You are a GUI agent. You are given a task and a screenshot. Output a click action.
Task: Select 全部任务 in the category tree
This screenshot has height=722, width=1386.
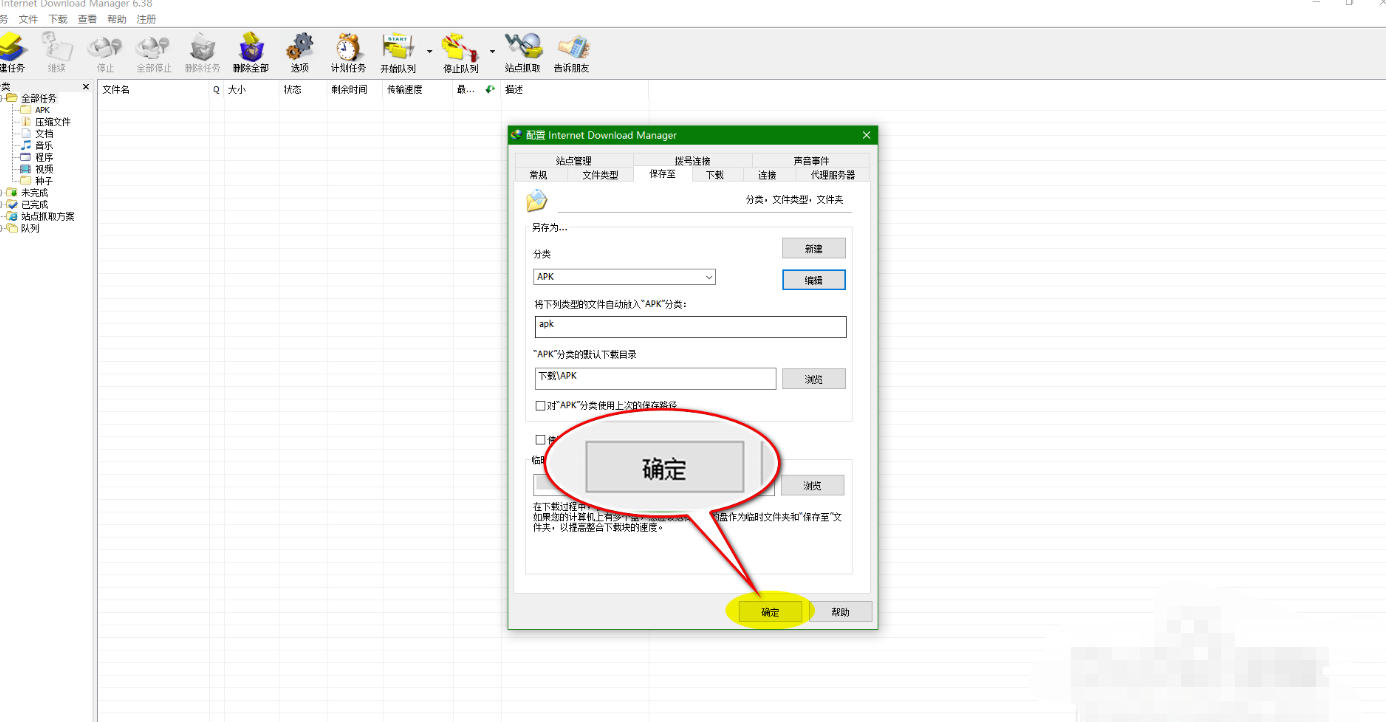(x=39, y=98)
